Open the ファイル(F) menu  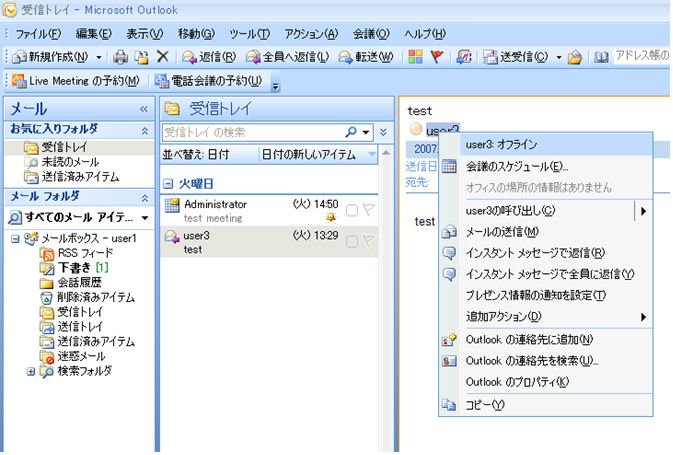coord(38,33)
